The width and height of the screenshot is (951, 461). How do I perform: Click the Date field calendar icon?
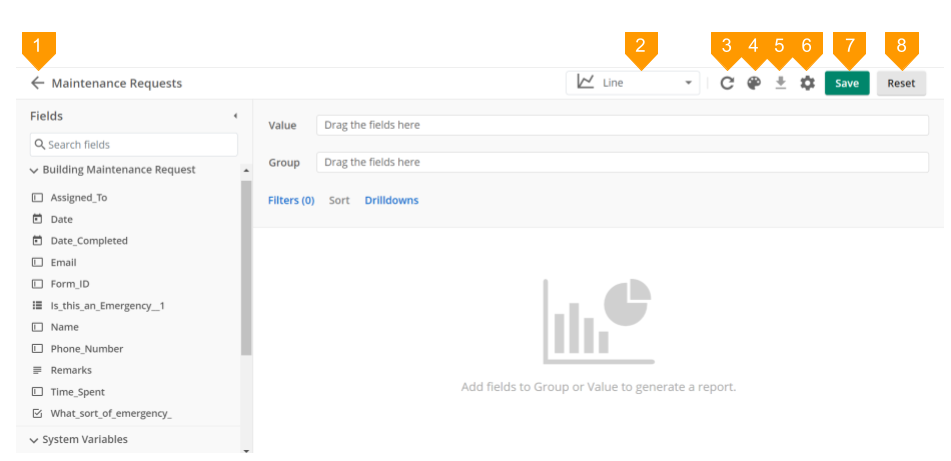tap(37, 219)
